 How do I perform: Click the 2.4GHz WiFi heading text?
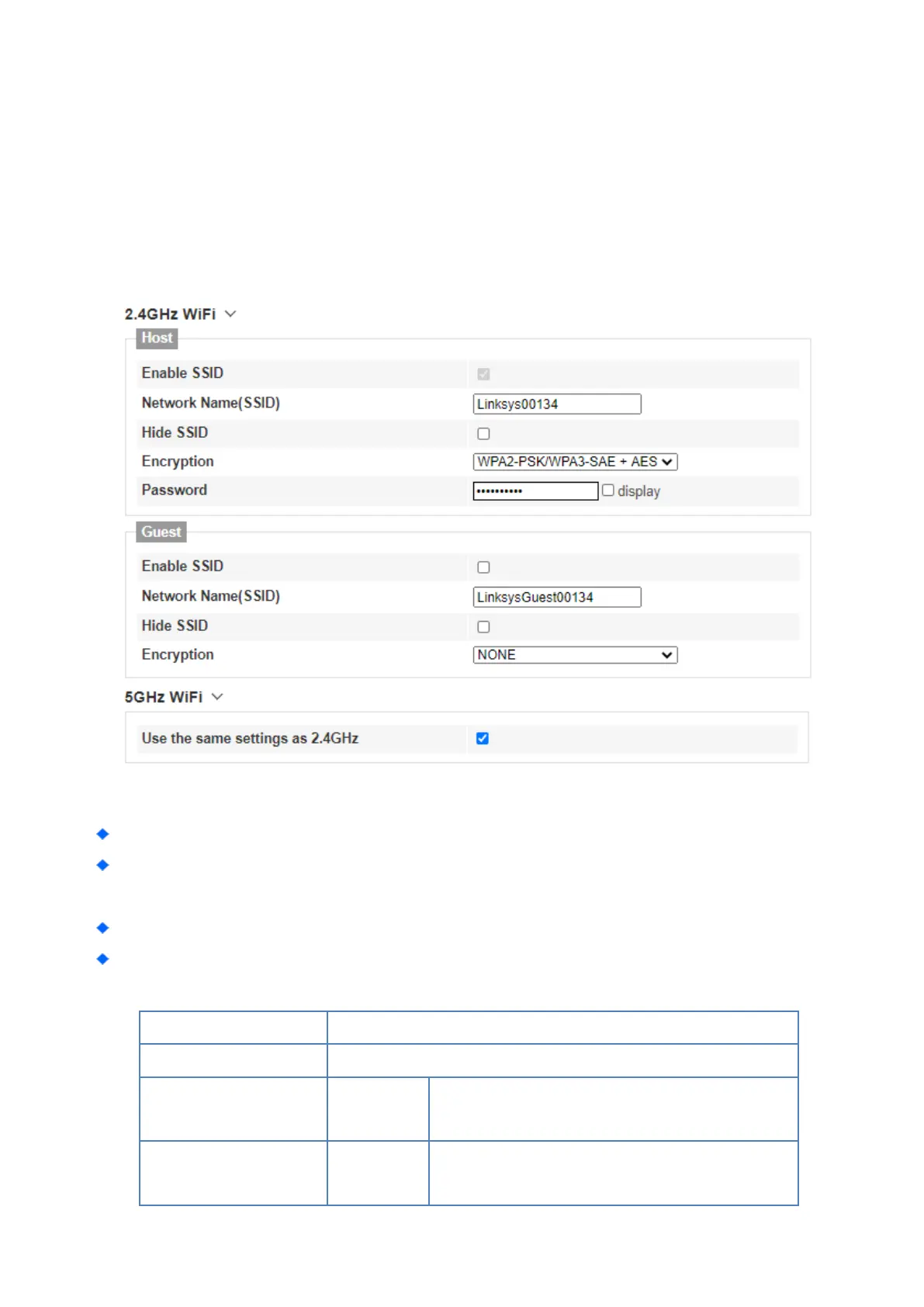[170, 314]
